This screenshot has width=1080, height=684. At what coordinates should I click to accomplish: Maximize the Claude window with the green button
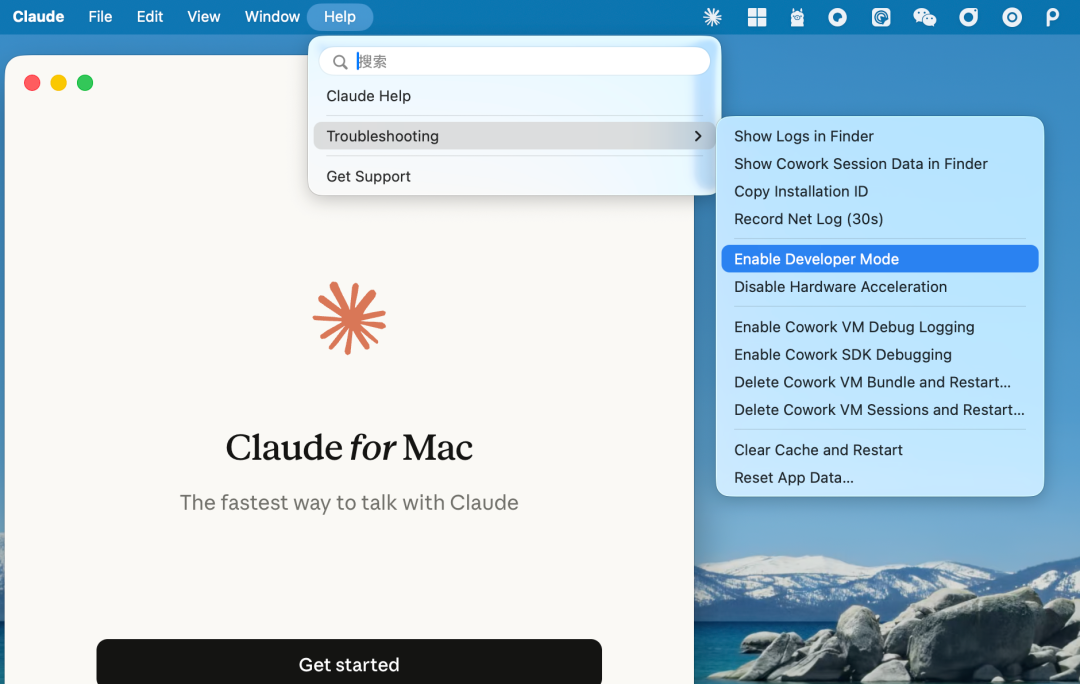pyautogui.click(x=85, y=83)
